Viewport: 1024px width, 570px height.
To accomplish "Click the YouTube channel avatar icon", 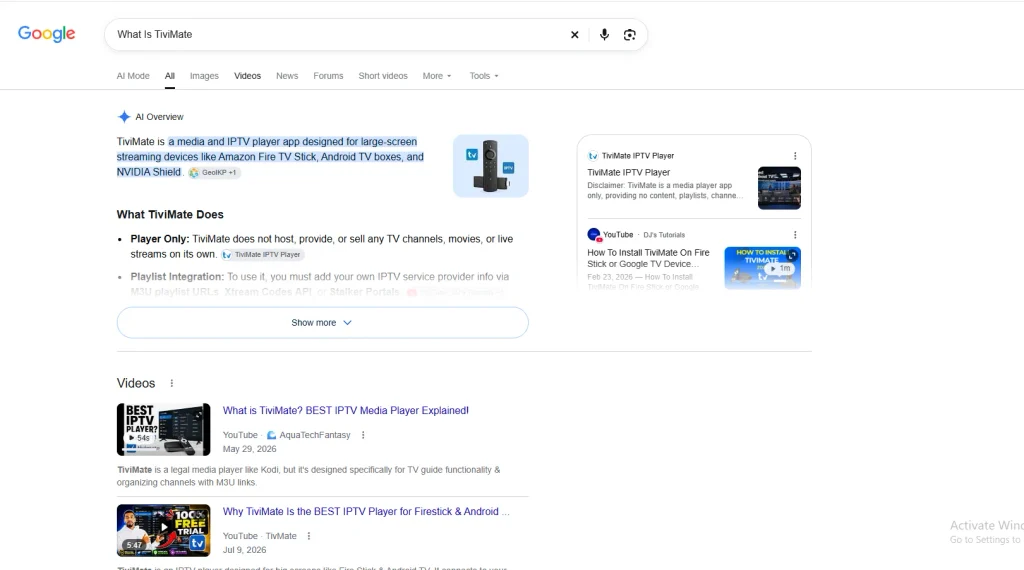I will (594, 234).
